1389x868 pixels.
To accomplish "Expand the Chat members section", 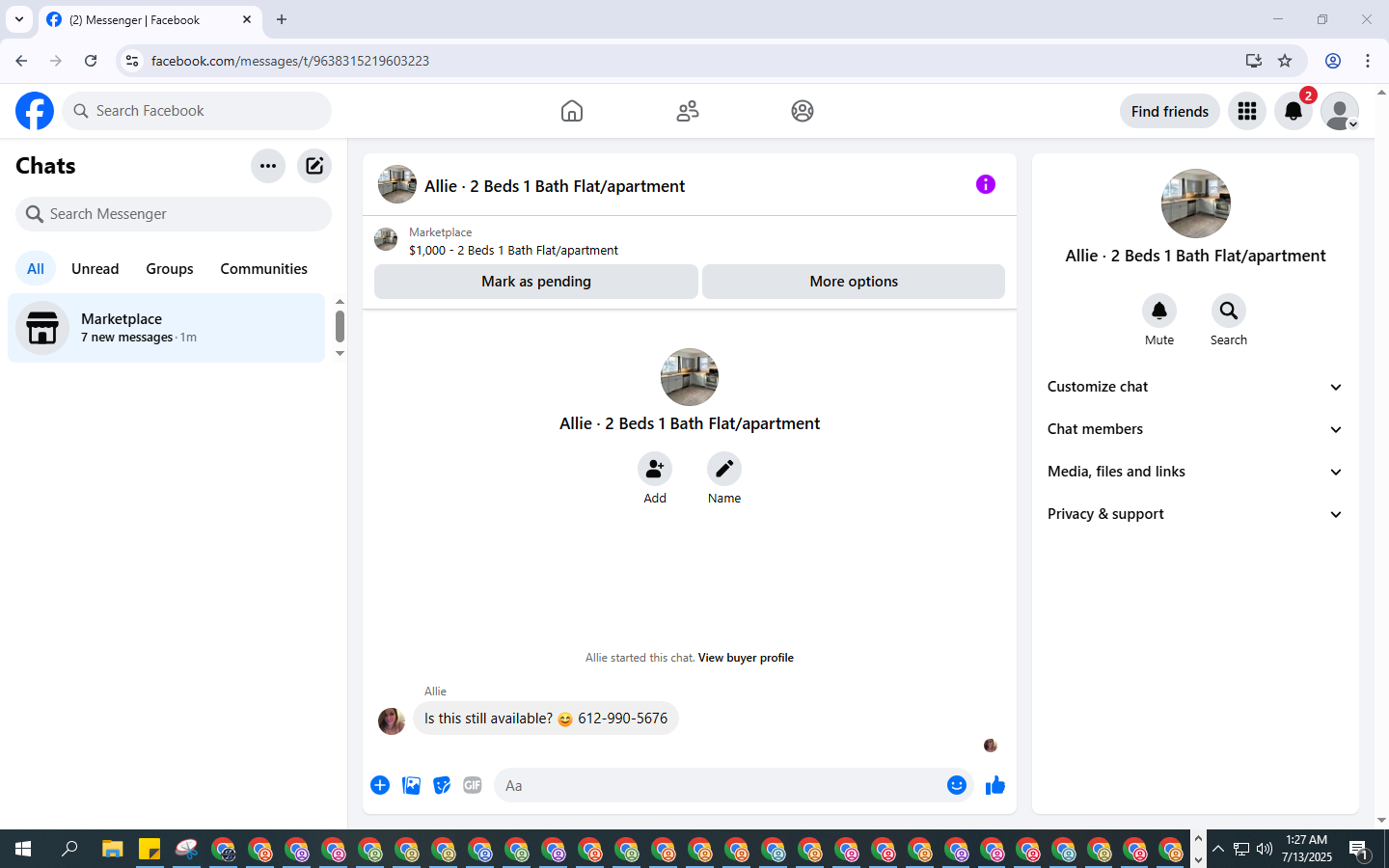I will point(1195,429).
